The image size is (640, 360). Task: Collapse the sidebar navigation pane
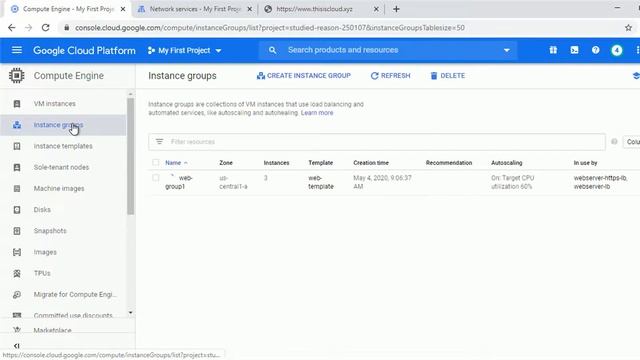coord(16,346)
